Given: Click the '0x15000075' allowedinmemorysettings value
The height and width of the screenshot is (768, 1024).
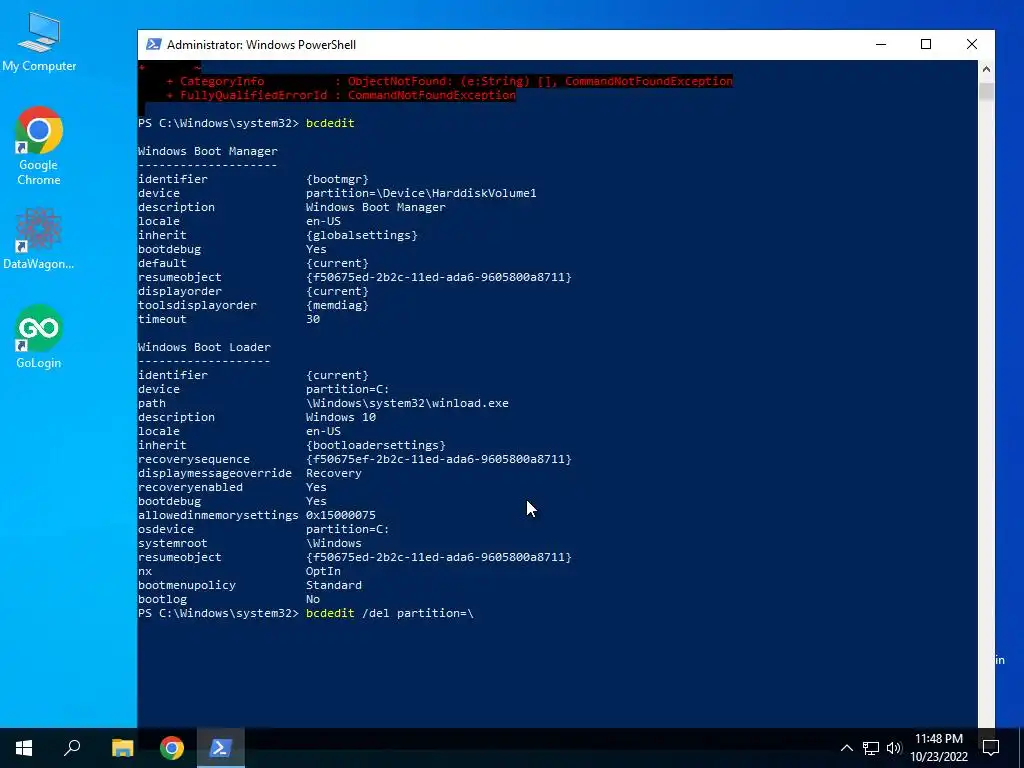Looking at the screenshot, I should pos(341,515).
